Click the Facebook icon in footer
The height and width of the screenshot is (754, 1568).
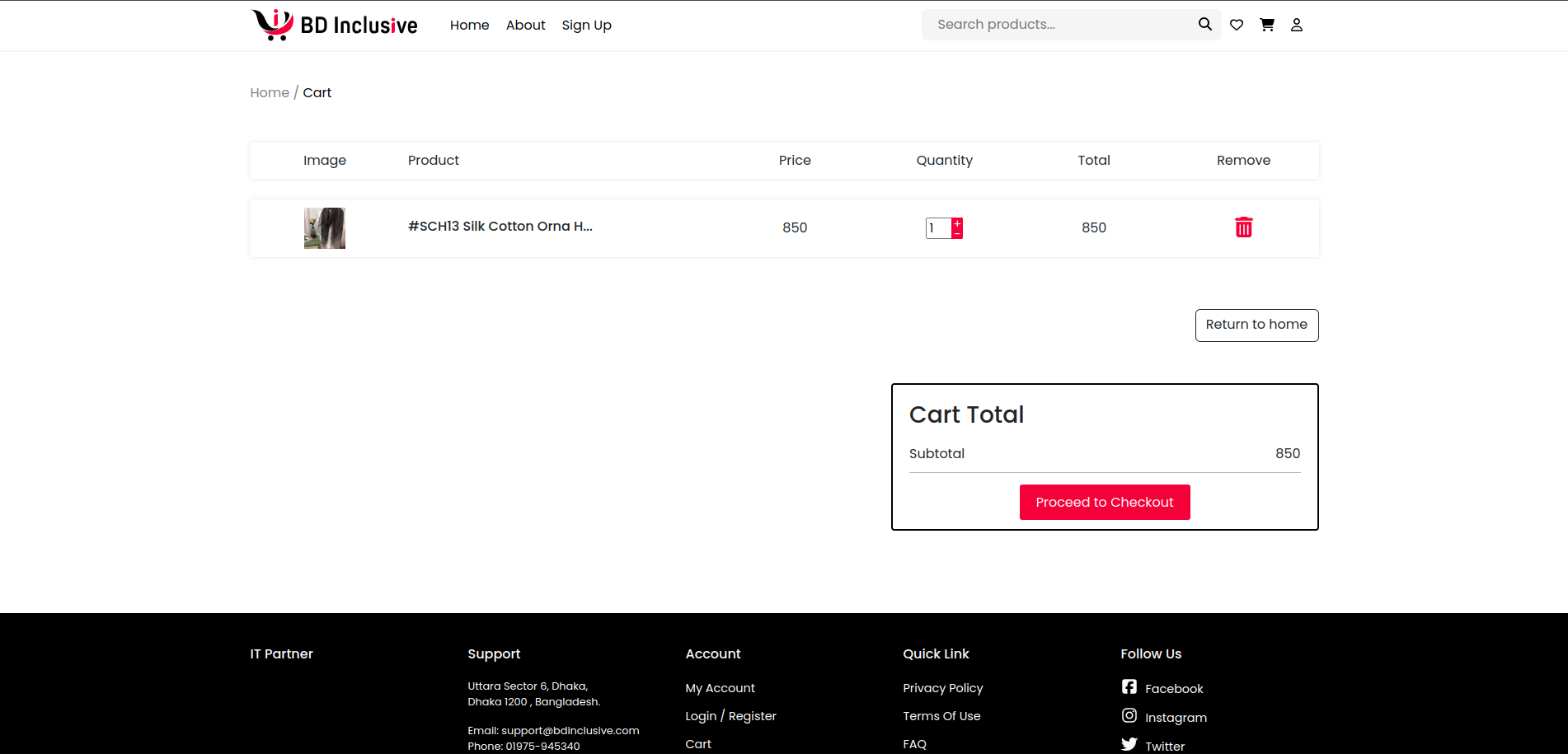[x=1129, y=686]
